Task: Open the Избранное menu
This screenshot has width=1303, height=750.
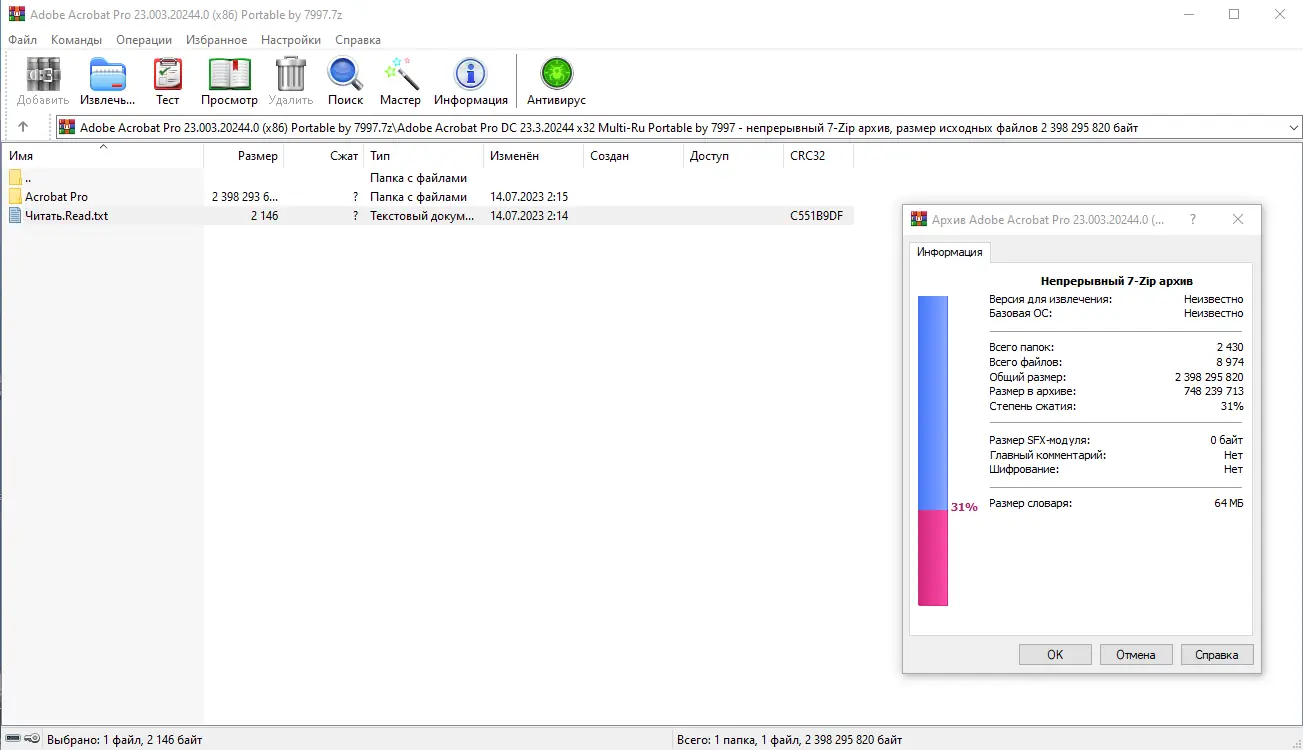Action: (x=216, y=40)
